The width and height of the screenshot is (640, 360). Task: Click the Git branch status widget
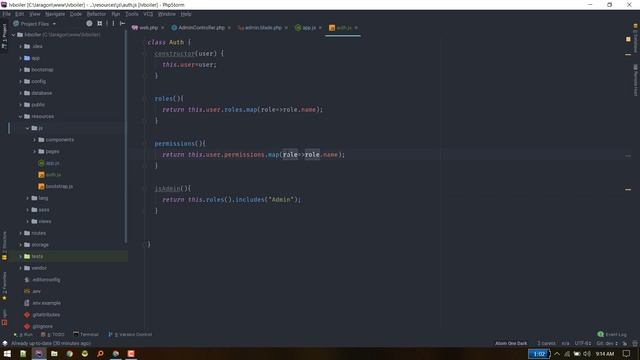pos(608,343)
